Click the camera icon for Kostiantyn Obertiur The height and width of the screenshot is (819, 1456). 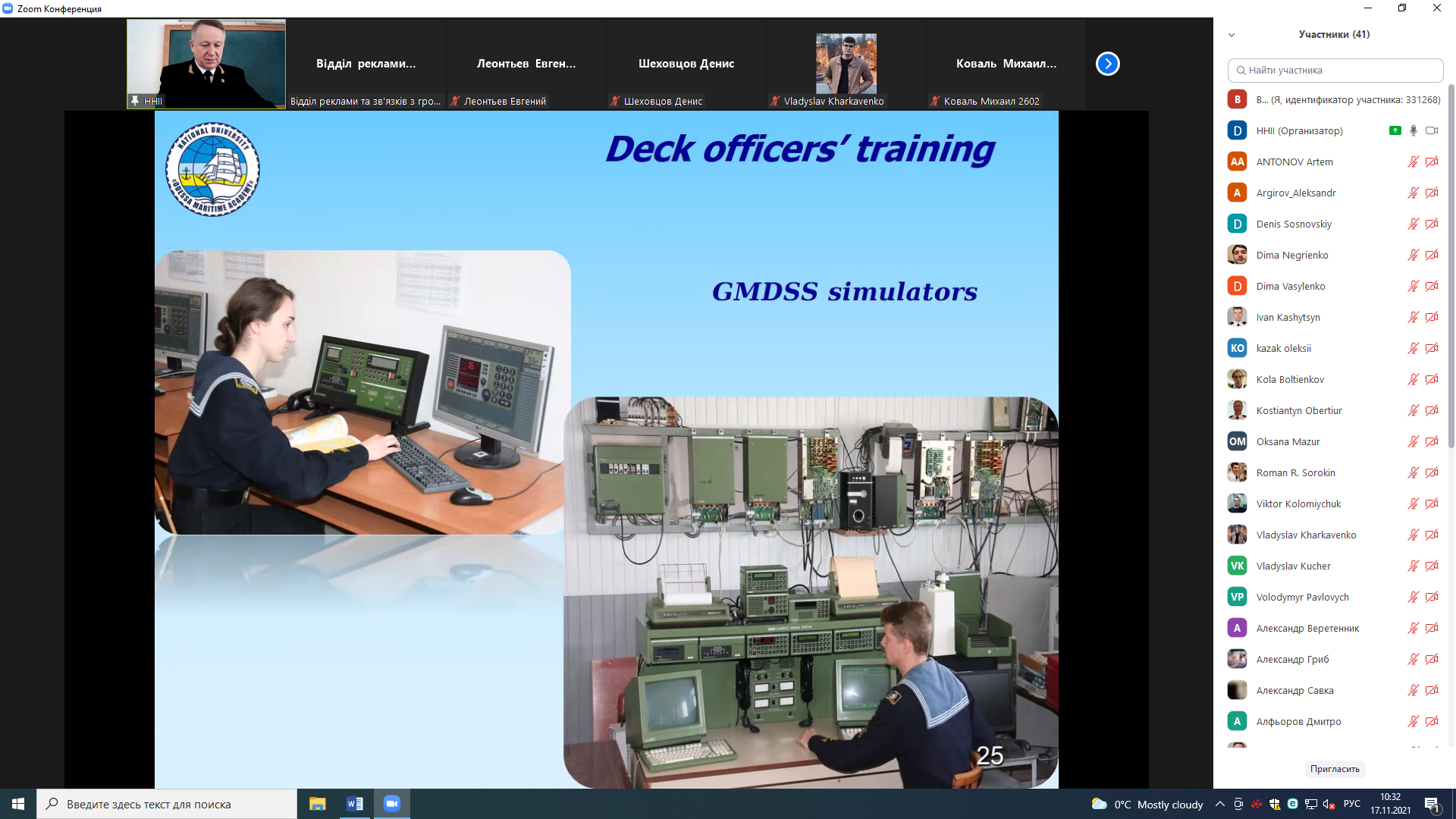(x=1432, y=410)
